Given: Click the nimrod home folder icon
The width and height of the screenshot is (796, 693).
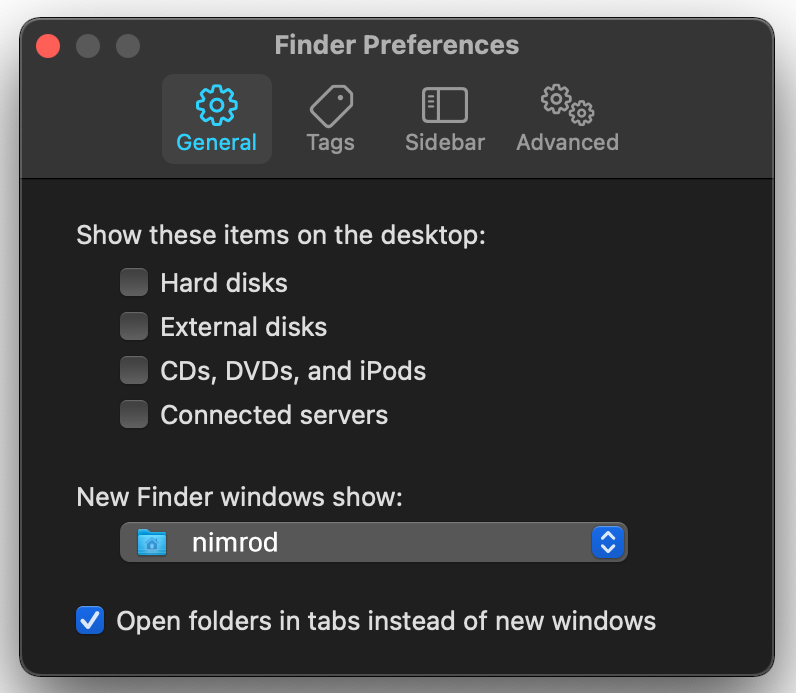Looking at the screenshot, I should click(153, 542).
